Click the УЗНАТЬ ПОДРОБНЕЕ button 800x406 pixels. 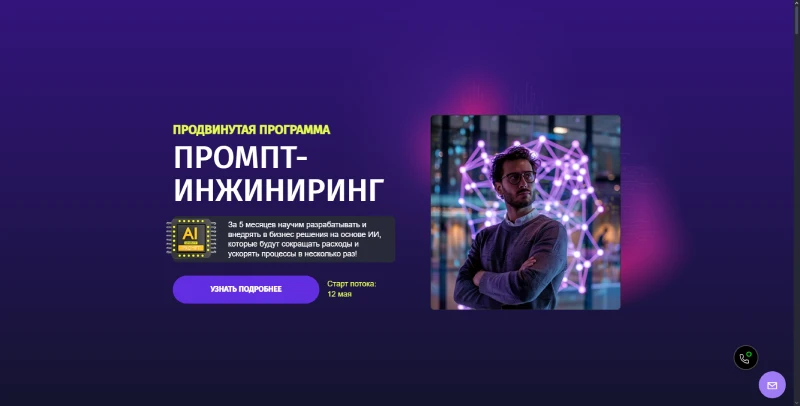pos(246,289)
